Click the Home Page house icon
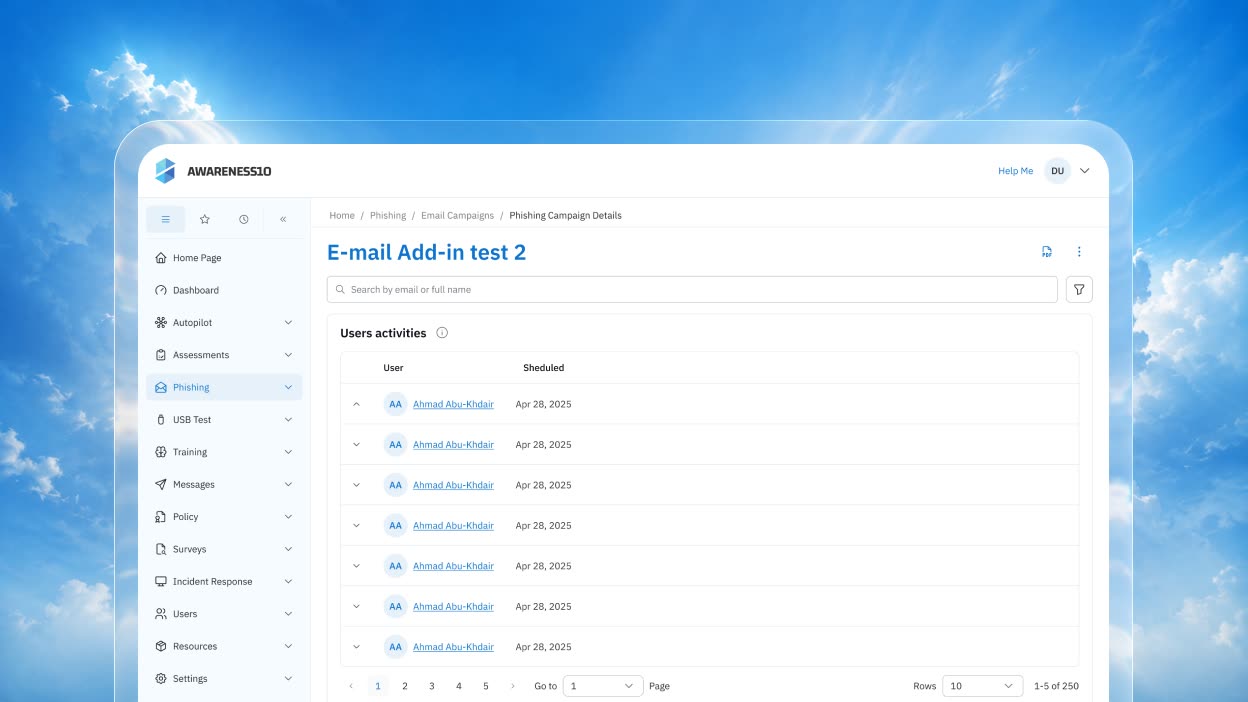The width and height of the screenshot is (1248, 702). point(161,258)
